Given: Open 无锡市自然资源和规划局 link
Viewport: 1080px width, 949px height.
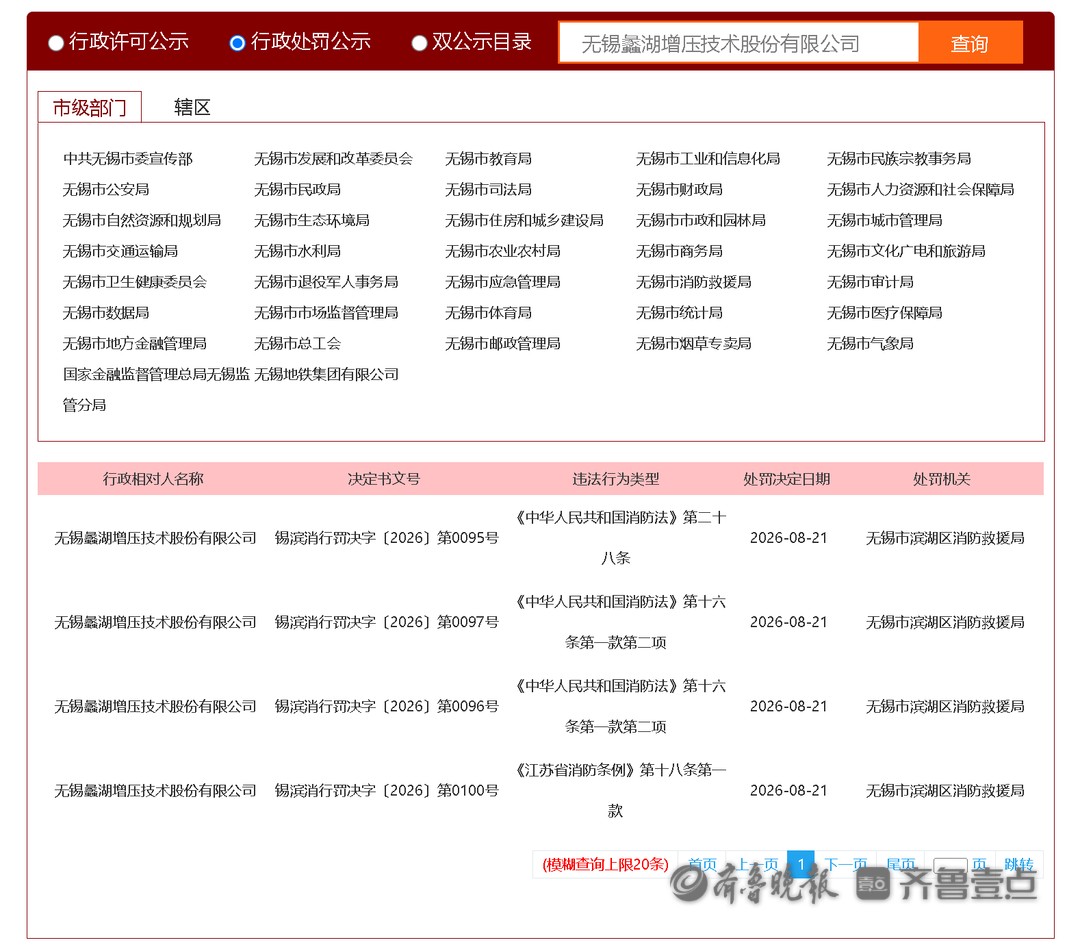Looking at the screenshot, I should 142,220.
